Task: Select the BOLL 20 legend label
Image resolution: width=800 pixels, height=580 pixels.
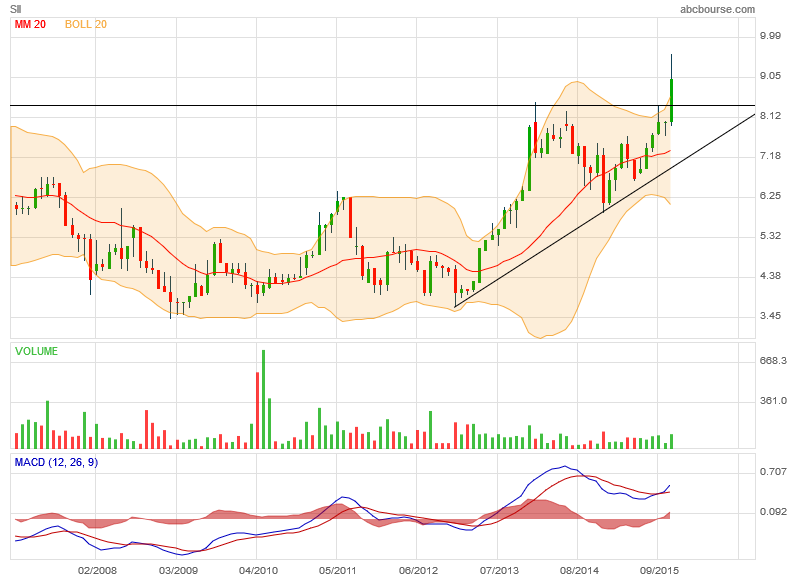Action: pos(86,24)
